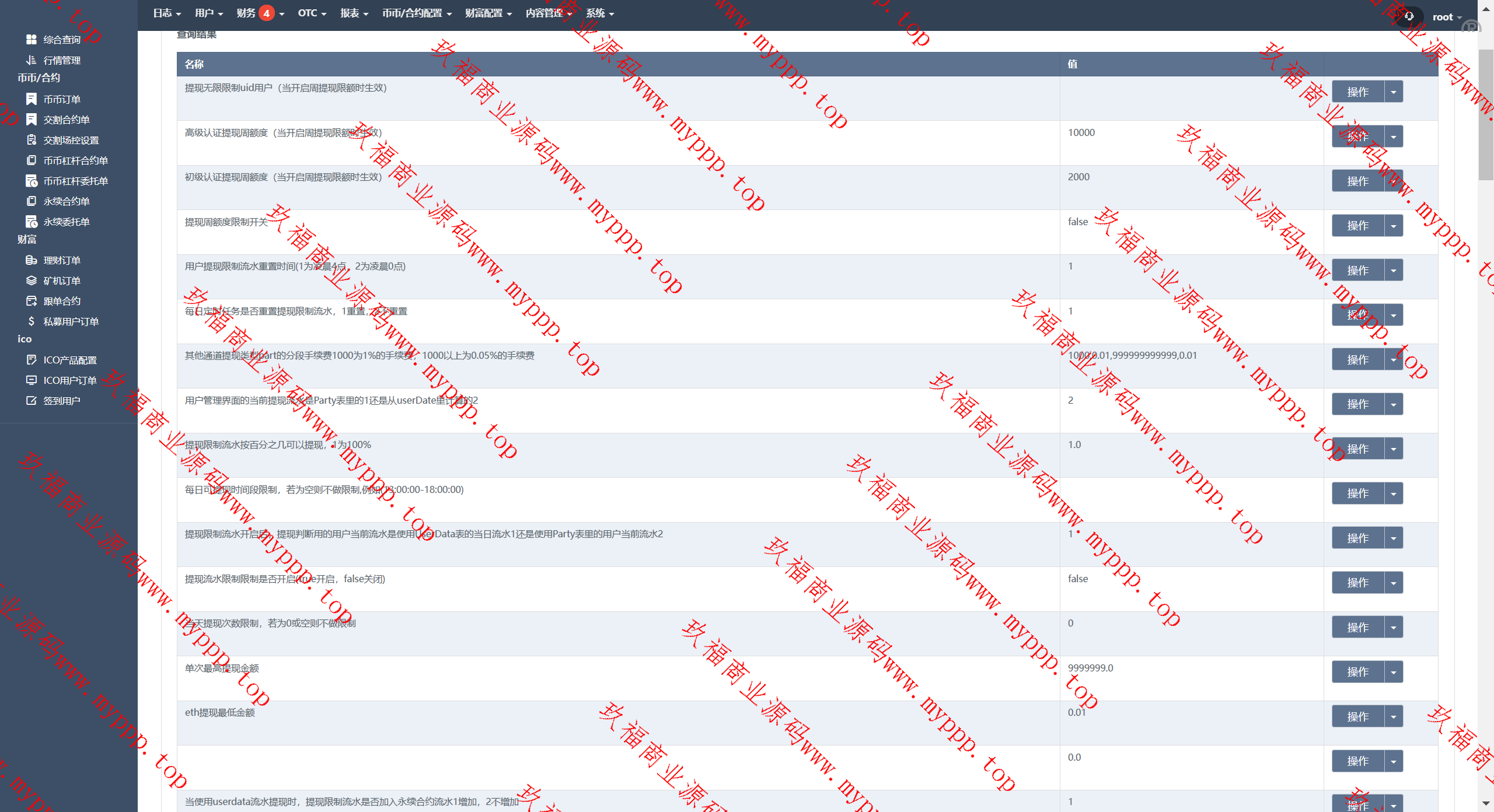The width and height of the screenshot is (1494, 812).
Task: Click the 币币订单 bookmark icon
Action: (32, 99)
